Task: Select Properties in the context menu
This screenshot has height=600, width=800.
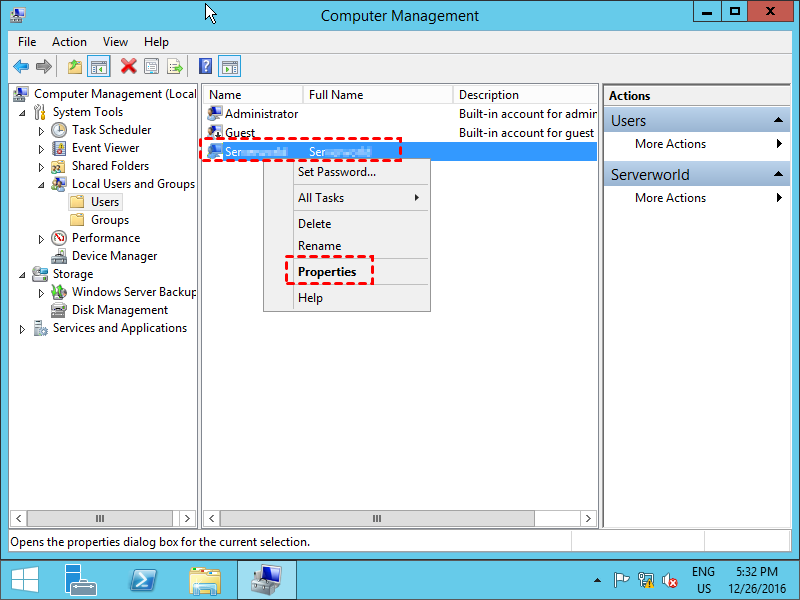Action: [x=327, y=272]
